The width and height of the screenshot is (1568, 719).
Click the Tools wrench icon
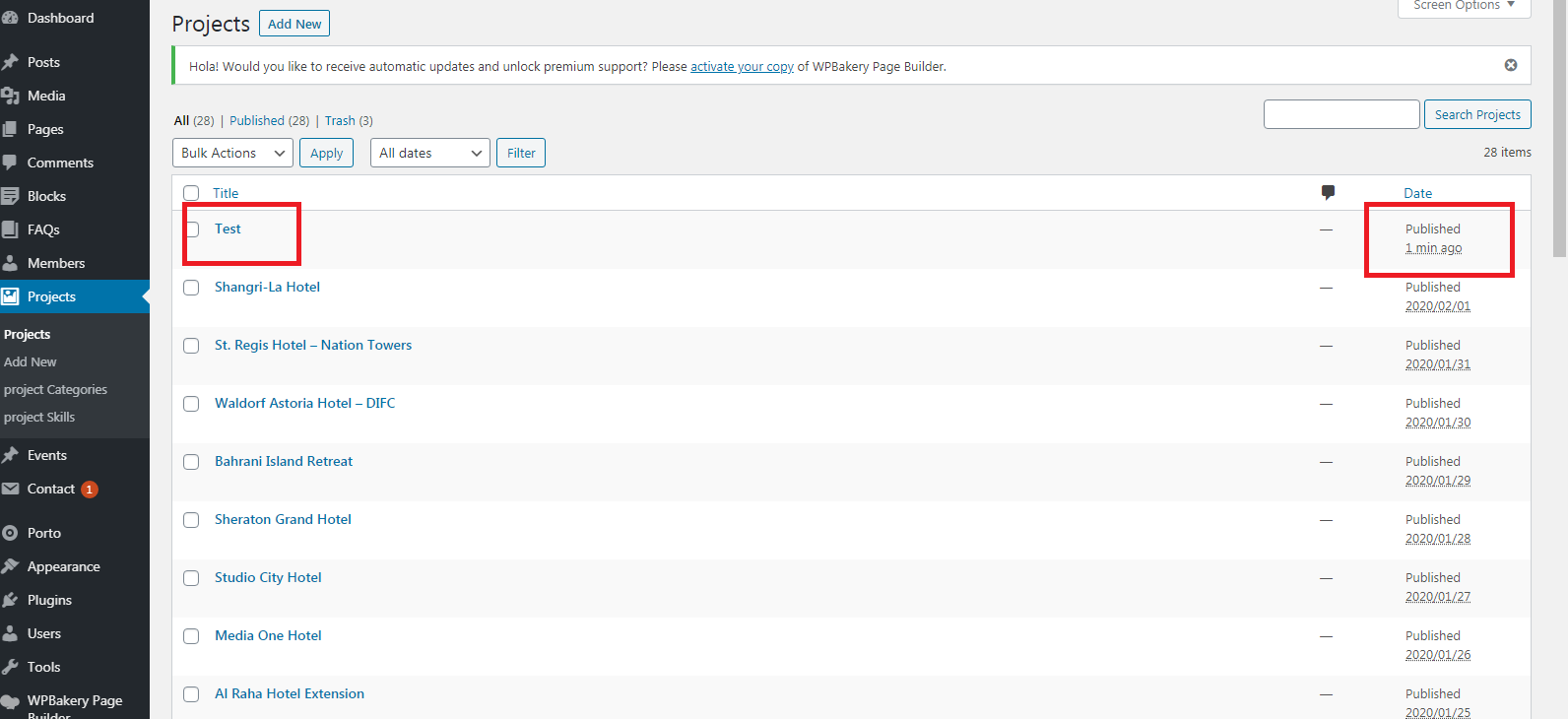pos(10,667)
